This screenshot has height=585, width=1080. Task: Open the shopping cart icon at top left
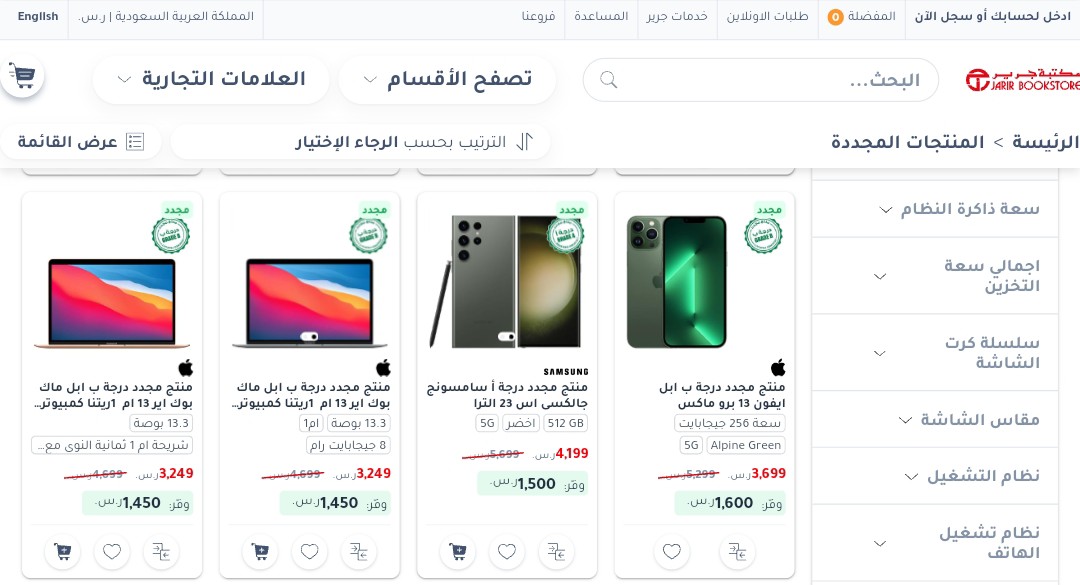pyautogui.click(x=22, y=76)
